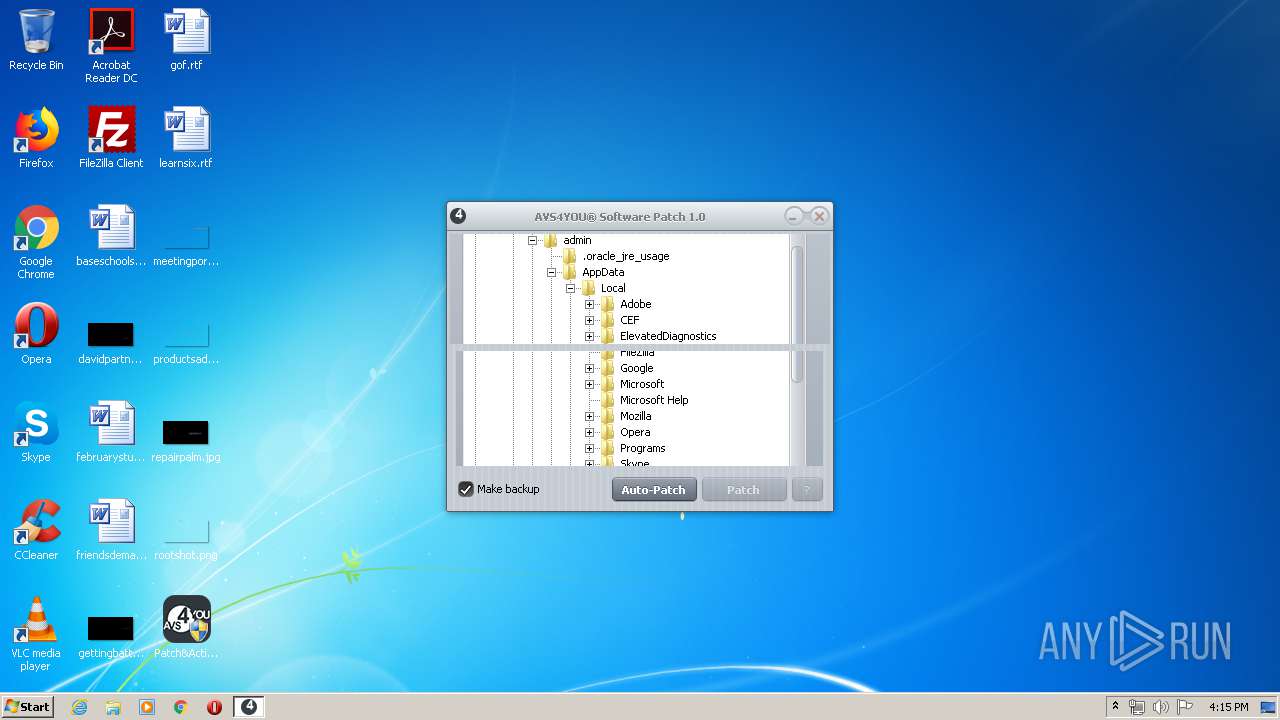Open the meetingpor... desktop file

click(186, 246)
